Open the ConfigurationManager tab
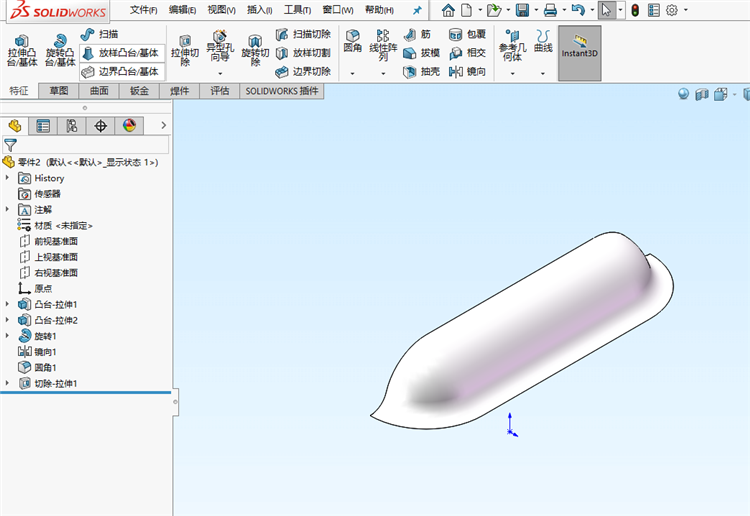 click(x=72, y=126)
